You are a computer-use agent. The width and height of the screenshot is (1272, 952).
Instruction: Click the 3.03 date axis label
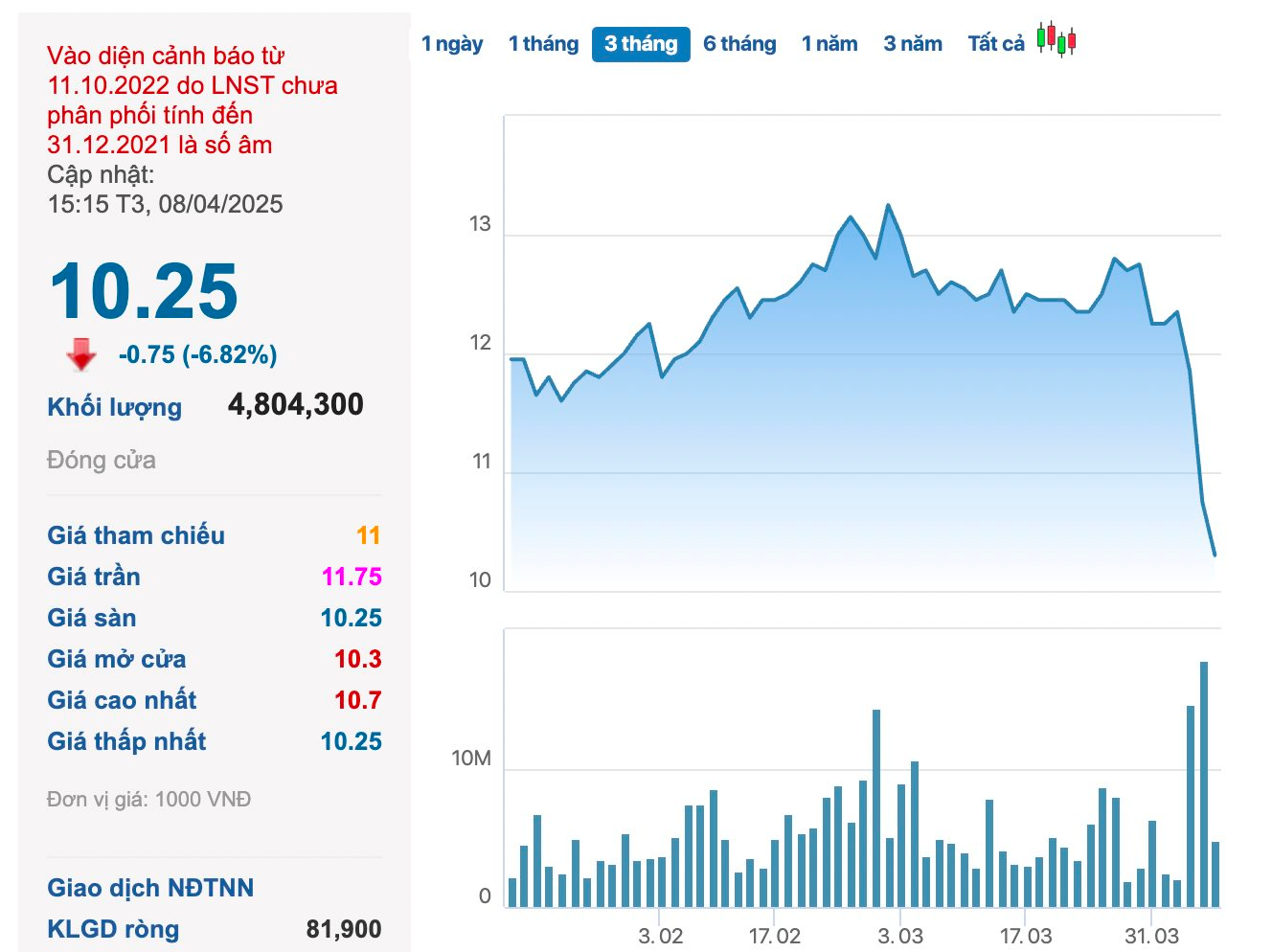(x=900, y=936)
